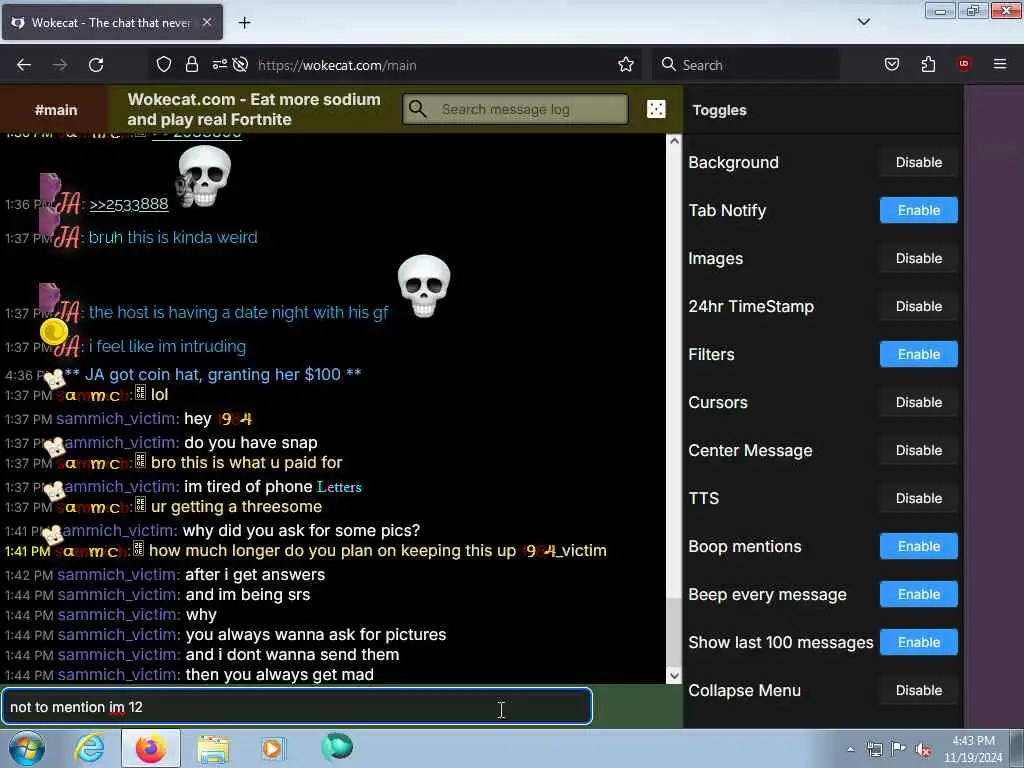Toggle 24hr TimeStamp Disable button
The width and height of the screenshot is (1024, 768).
pos(918,306)
